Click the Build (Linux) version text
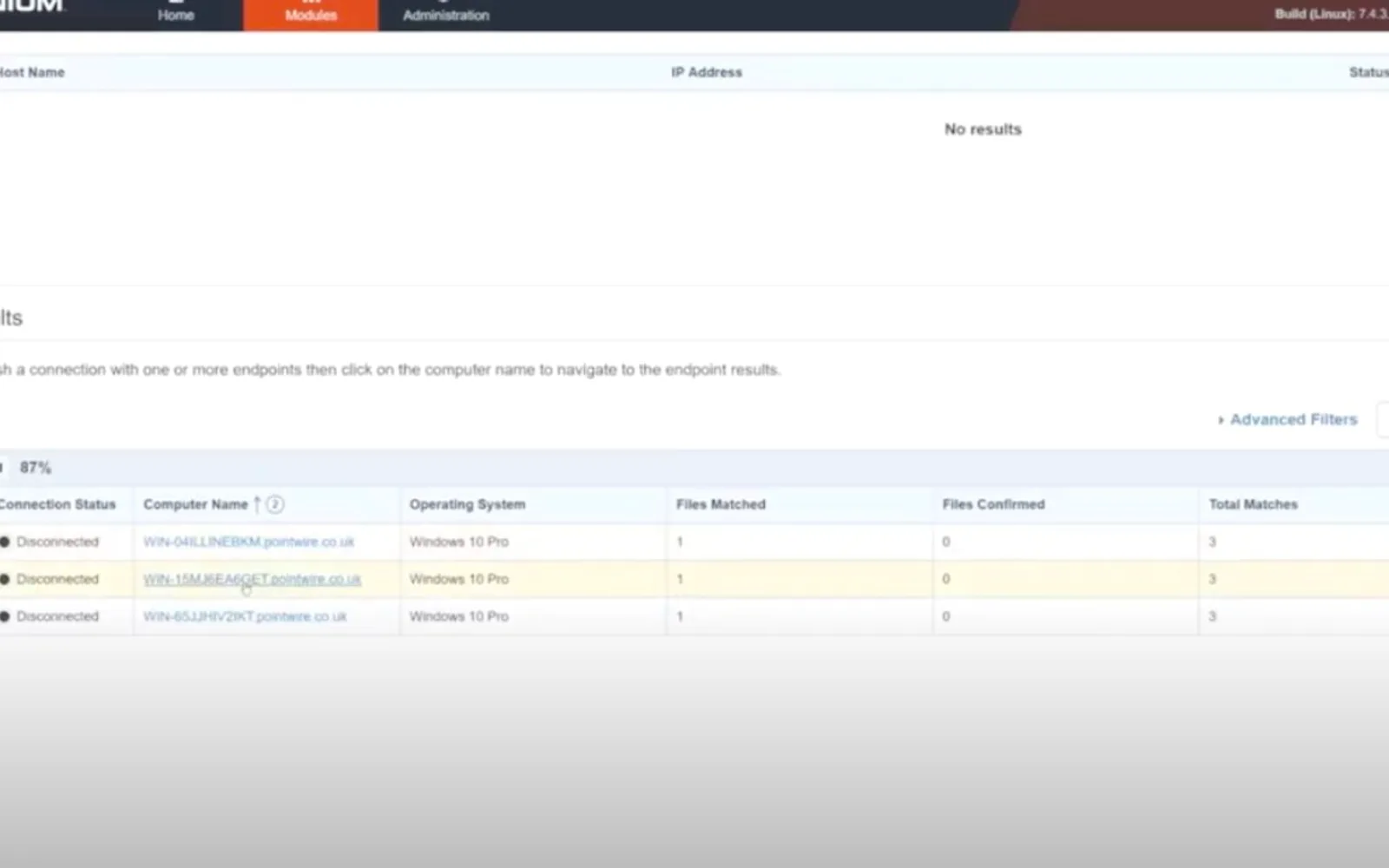 [1332, 14]
